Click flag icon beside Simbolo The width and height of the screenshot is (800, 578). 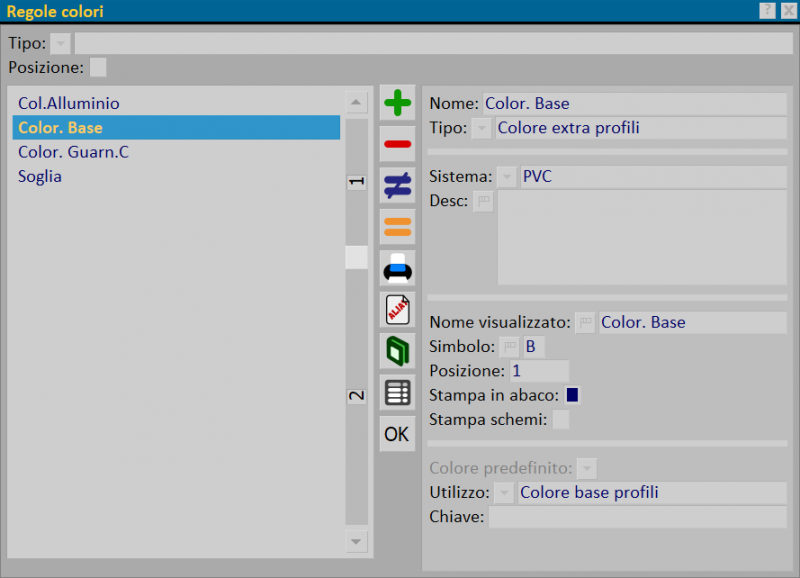click(509, 347)
